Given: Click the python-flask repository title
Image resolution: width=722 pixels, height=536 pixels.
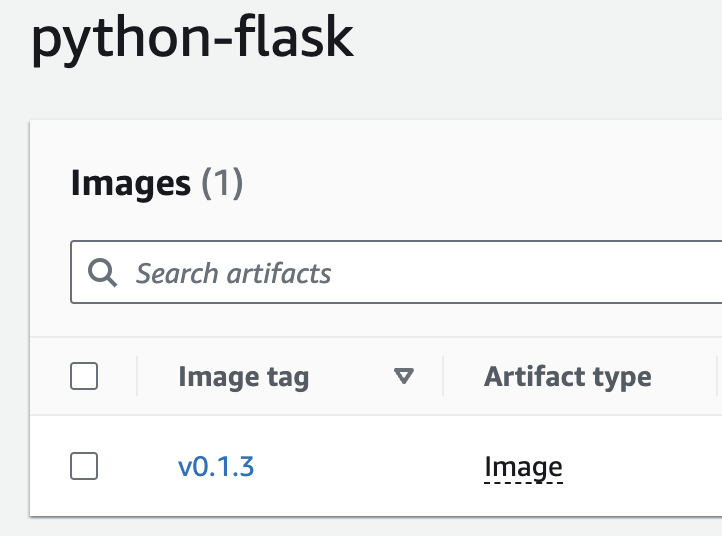Looking at the screenshot, I should click(x=192, y=39).
